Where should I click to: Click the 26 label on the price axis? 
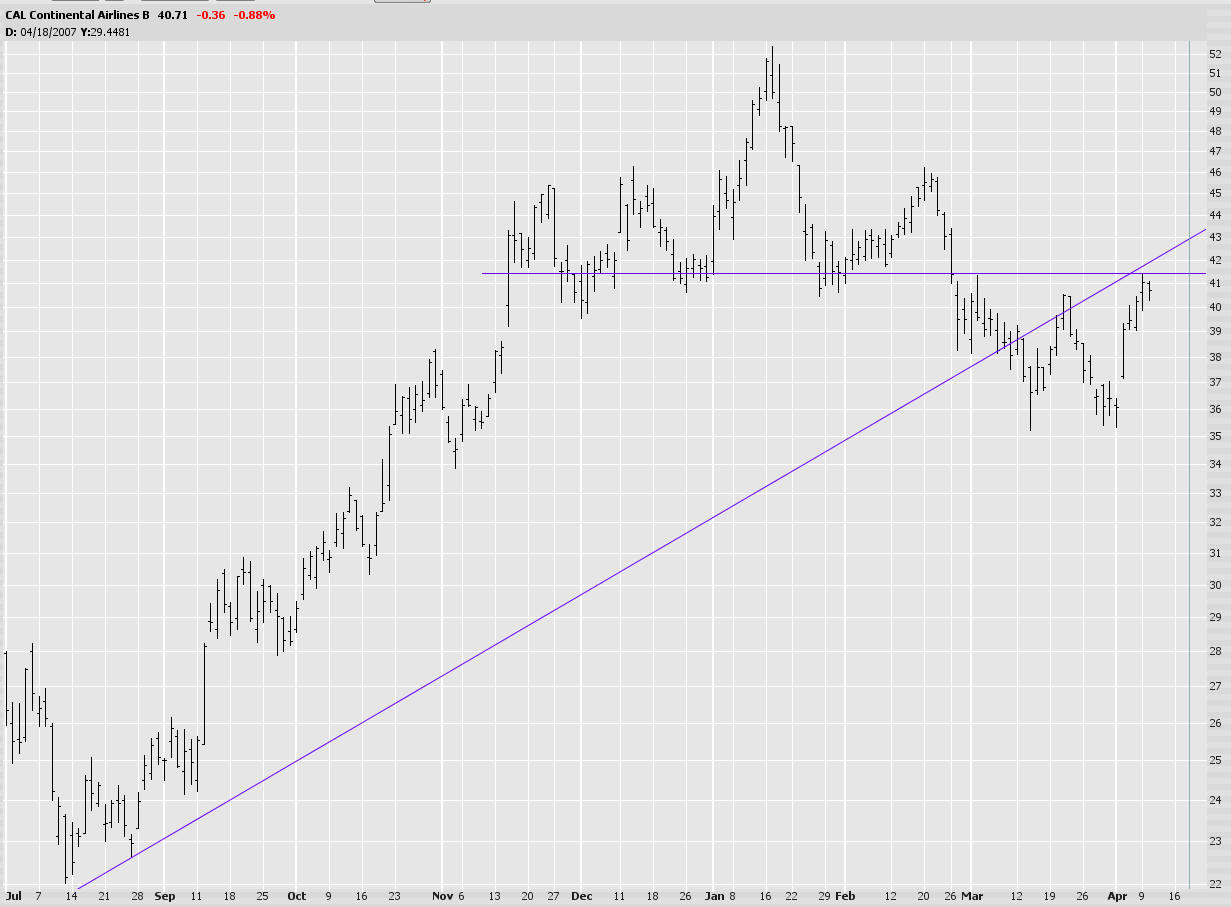point(1215,723)
